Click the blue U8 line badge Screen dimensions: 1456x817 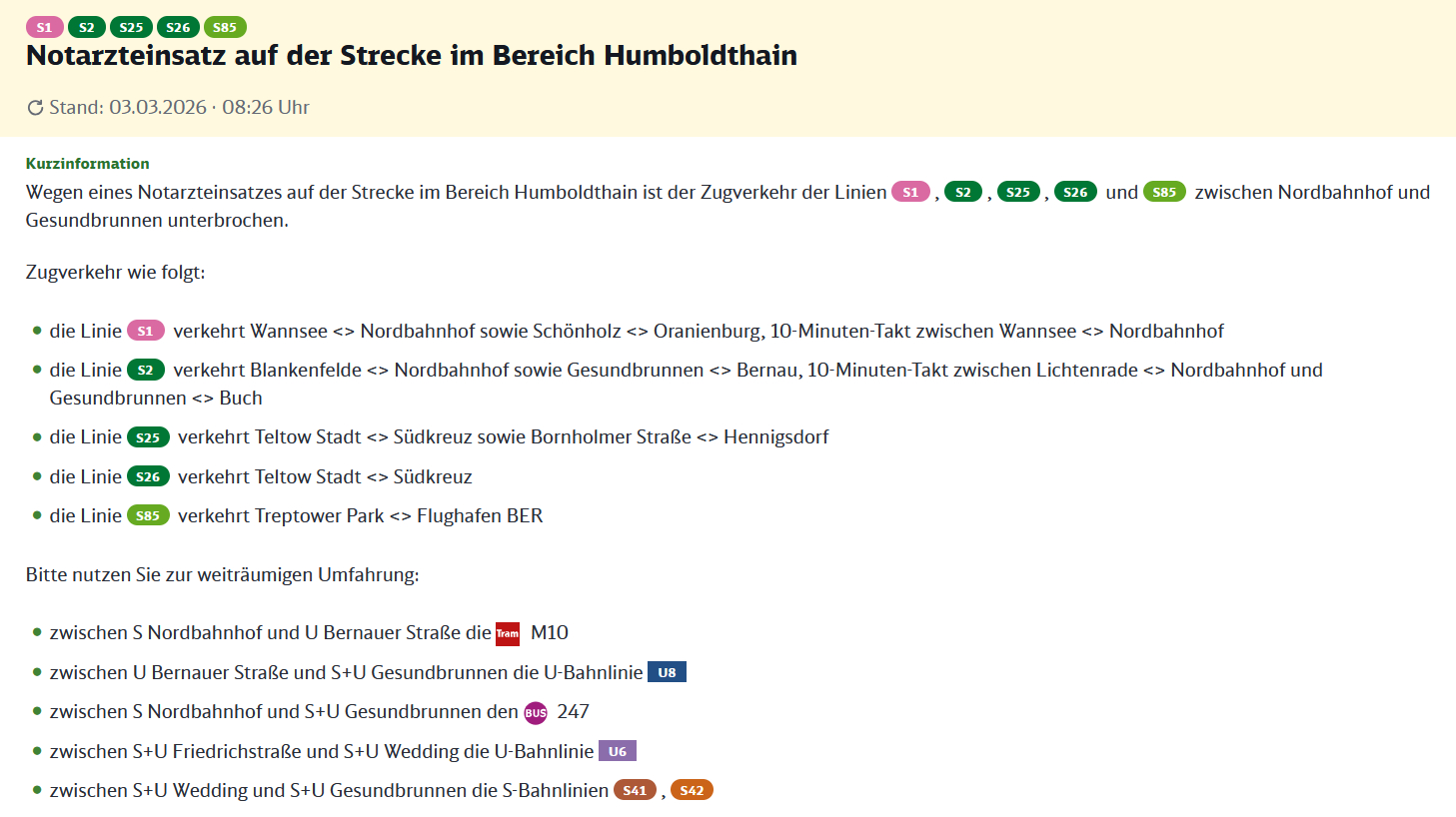pos(667,672)
